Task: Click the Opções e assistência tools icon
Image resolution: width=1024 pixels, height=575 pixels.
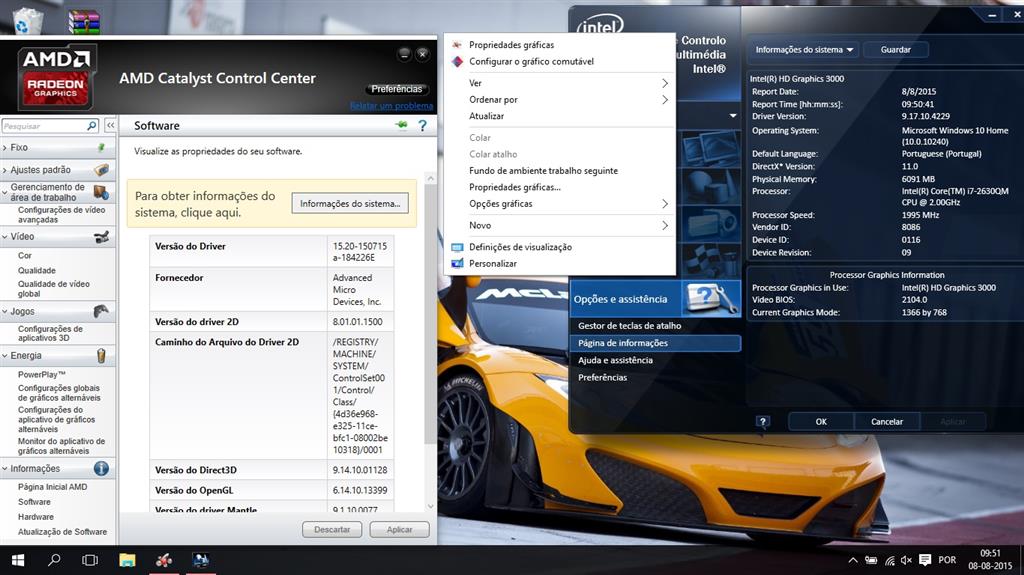Action: click(711, 299)
